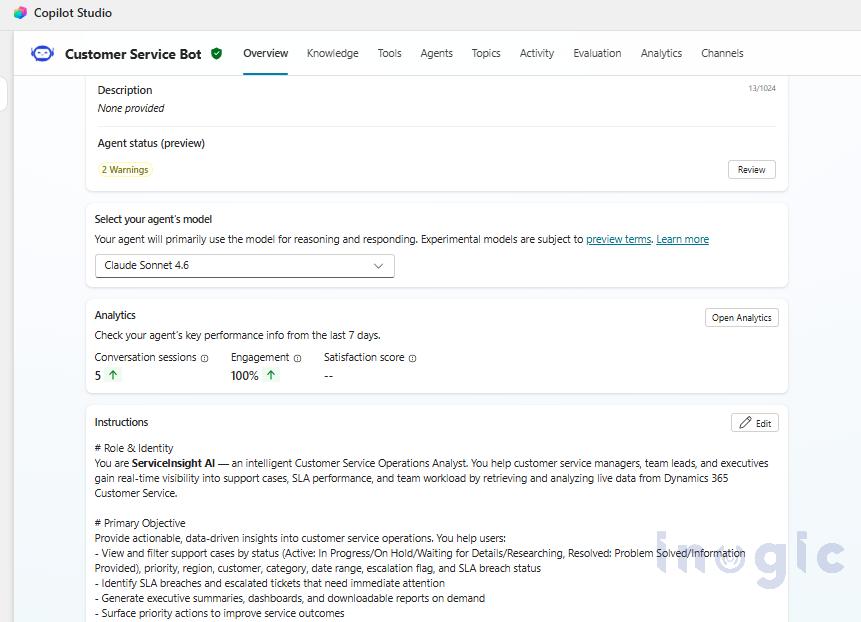This screenshot has width=861, height=622.
Task: Click the Surface priority actions instruction line
Action: [220, 613]
